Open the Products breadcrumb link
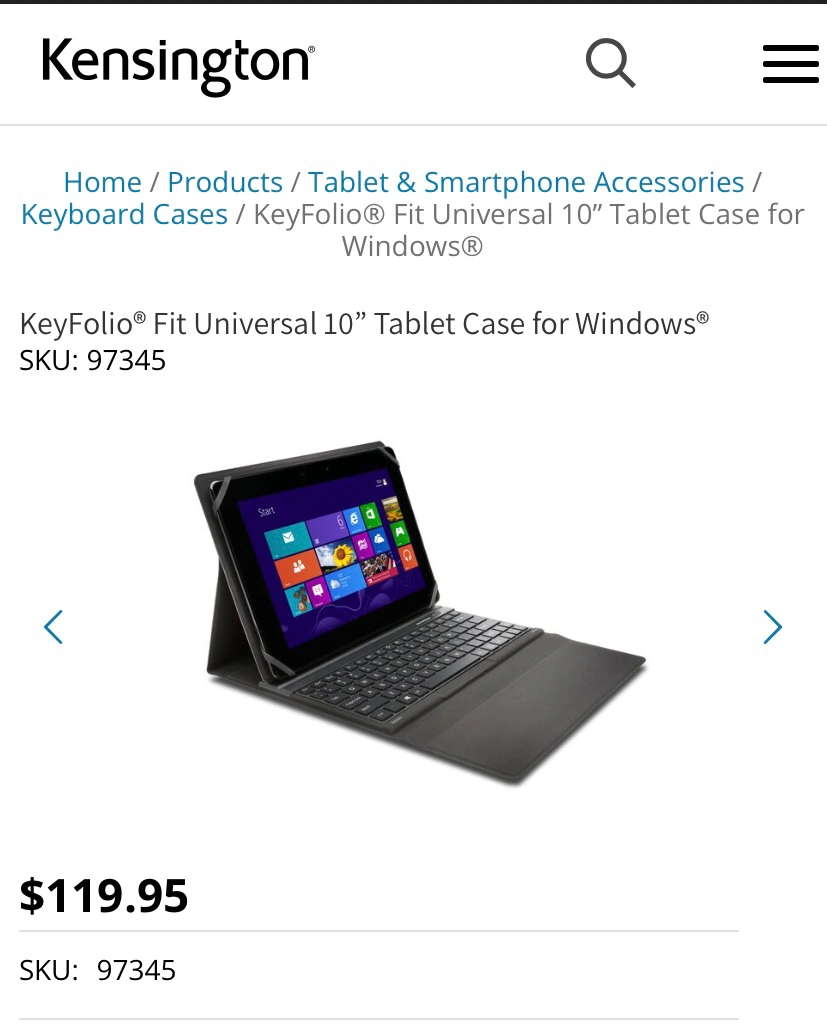This screenshot has width=827, height=1029. (x=225, y=182)
